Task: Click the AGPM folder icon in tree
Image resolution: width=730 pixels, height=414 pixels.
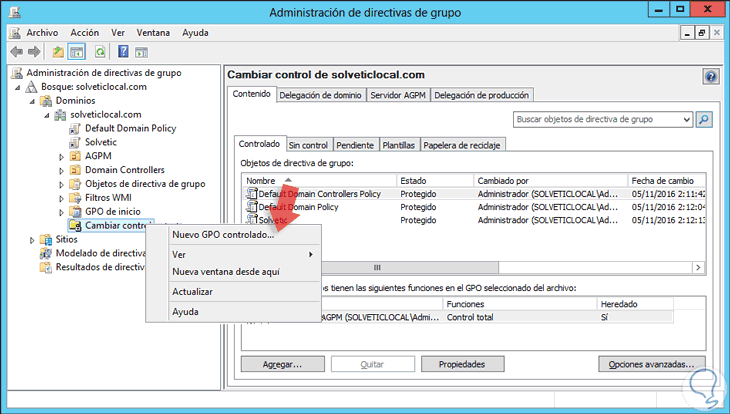Action: [75, 156]
